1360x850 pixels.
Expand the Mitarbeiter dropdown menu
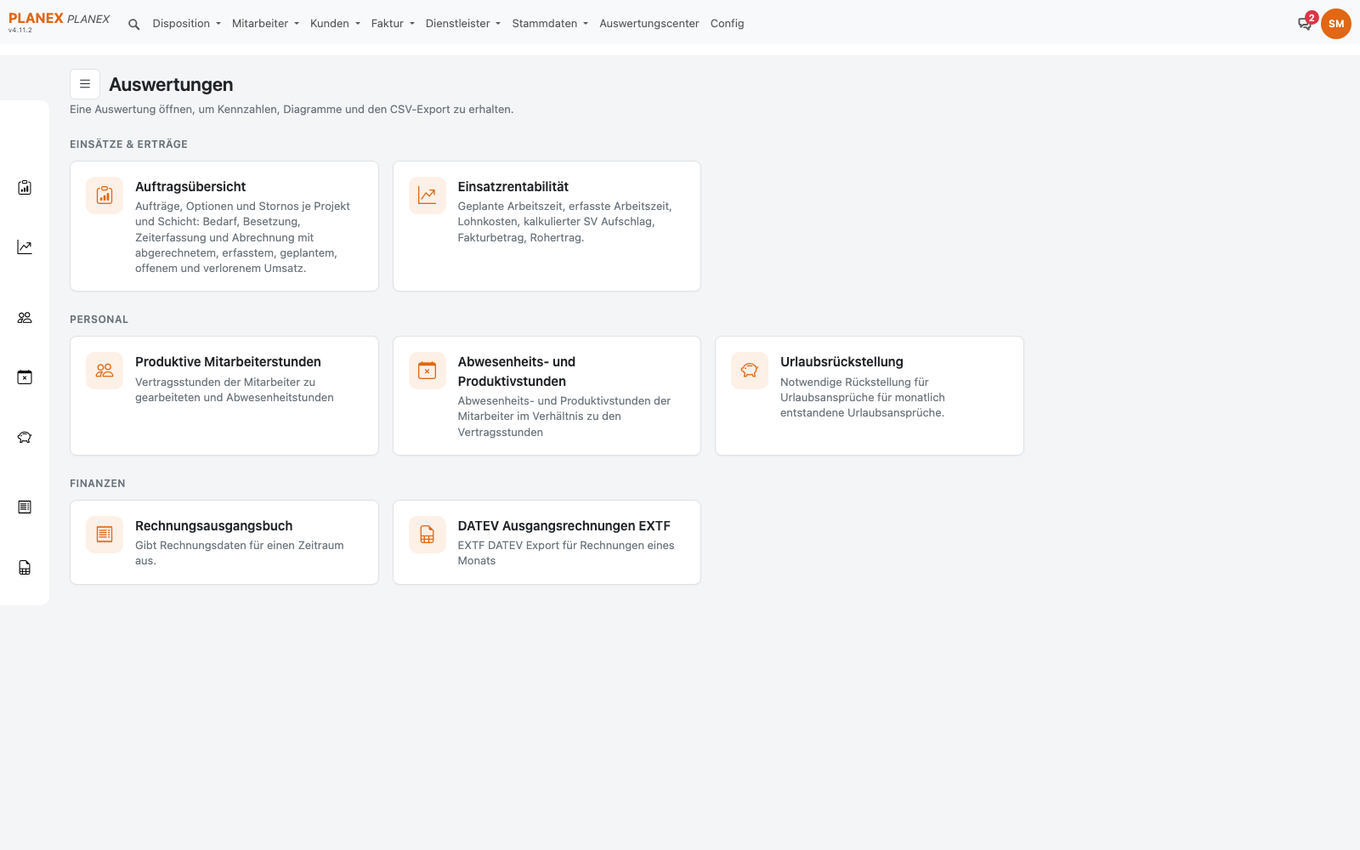click(x=265, y=23)
